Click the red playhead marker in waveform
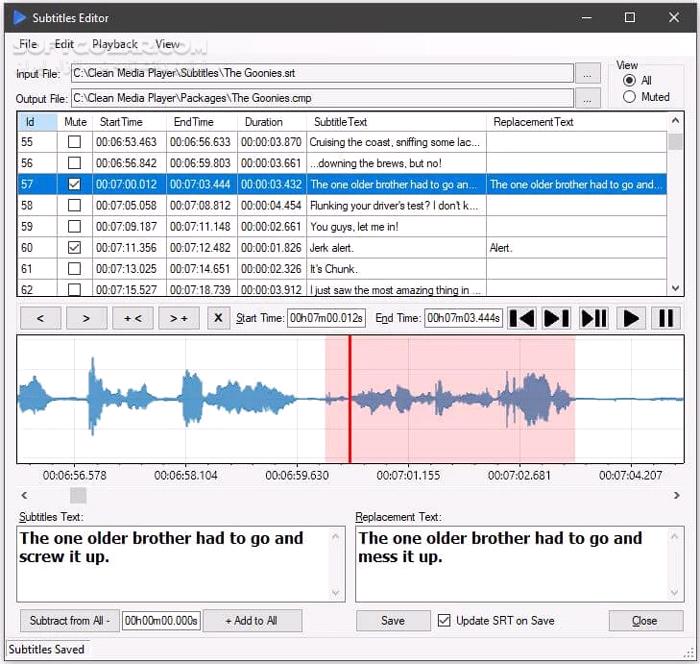 coord(350,400)
